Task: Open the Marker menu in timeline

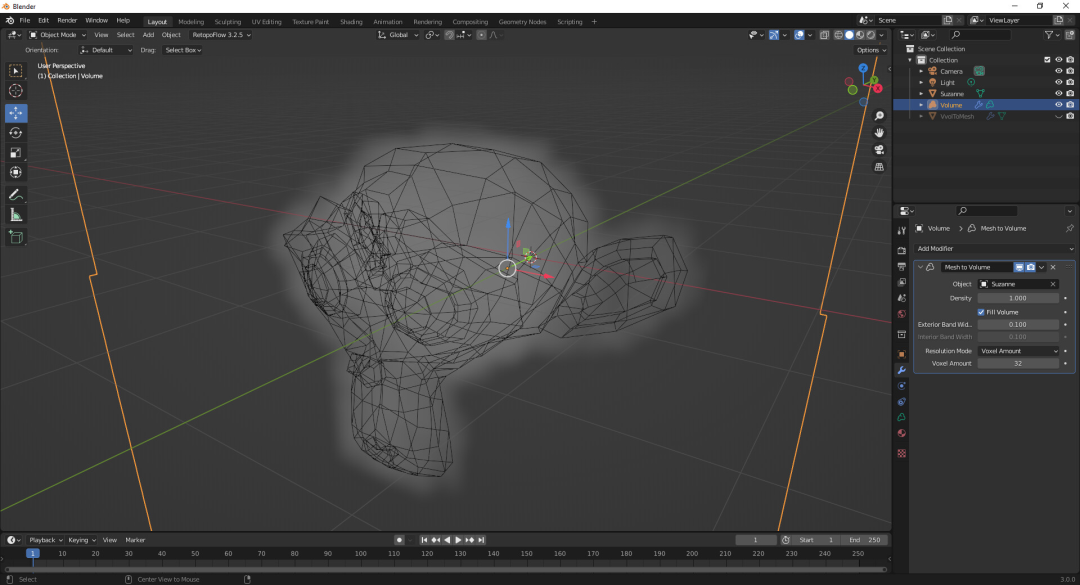Action: pyautogui.click(x=135, y=540)
